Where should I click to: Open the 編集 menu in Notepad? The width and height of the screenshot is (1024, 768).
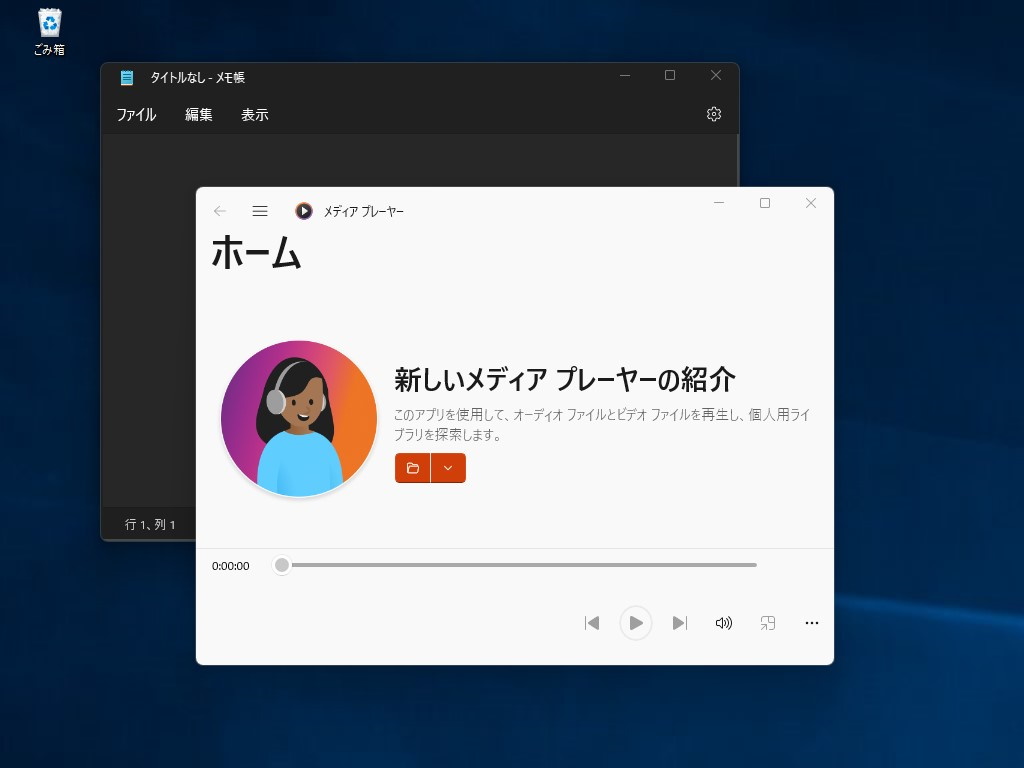197,114
